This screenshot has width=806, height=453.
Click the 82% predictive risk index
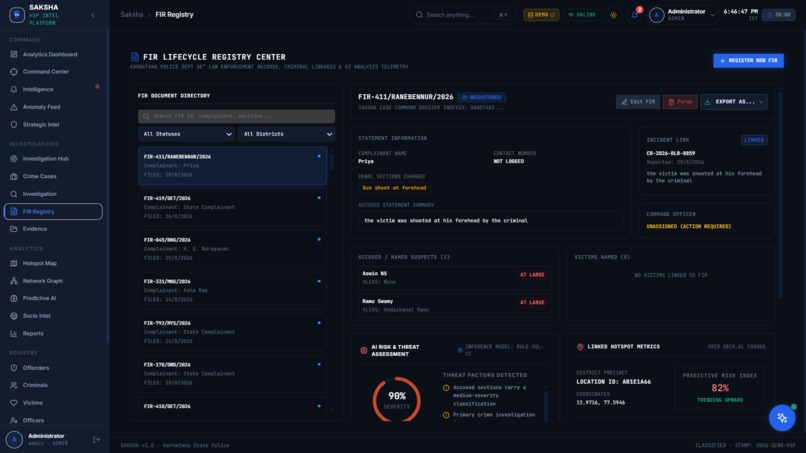click(x=720, y=388)
